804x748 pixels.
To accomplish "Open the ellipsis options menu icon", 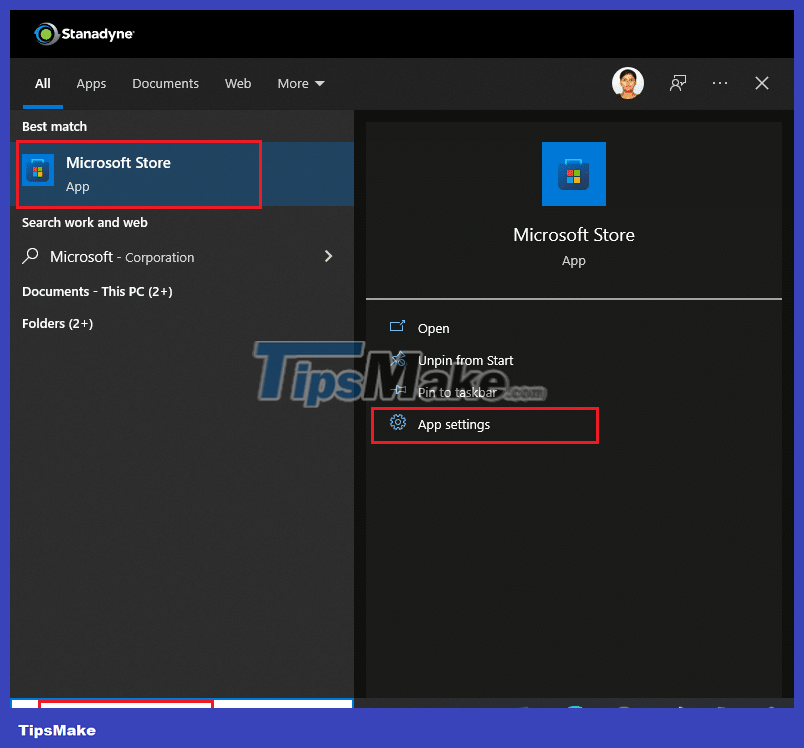I will click(x=720, y=83).
